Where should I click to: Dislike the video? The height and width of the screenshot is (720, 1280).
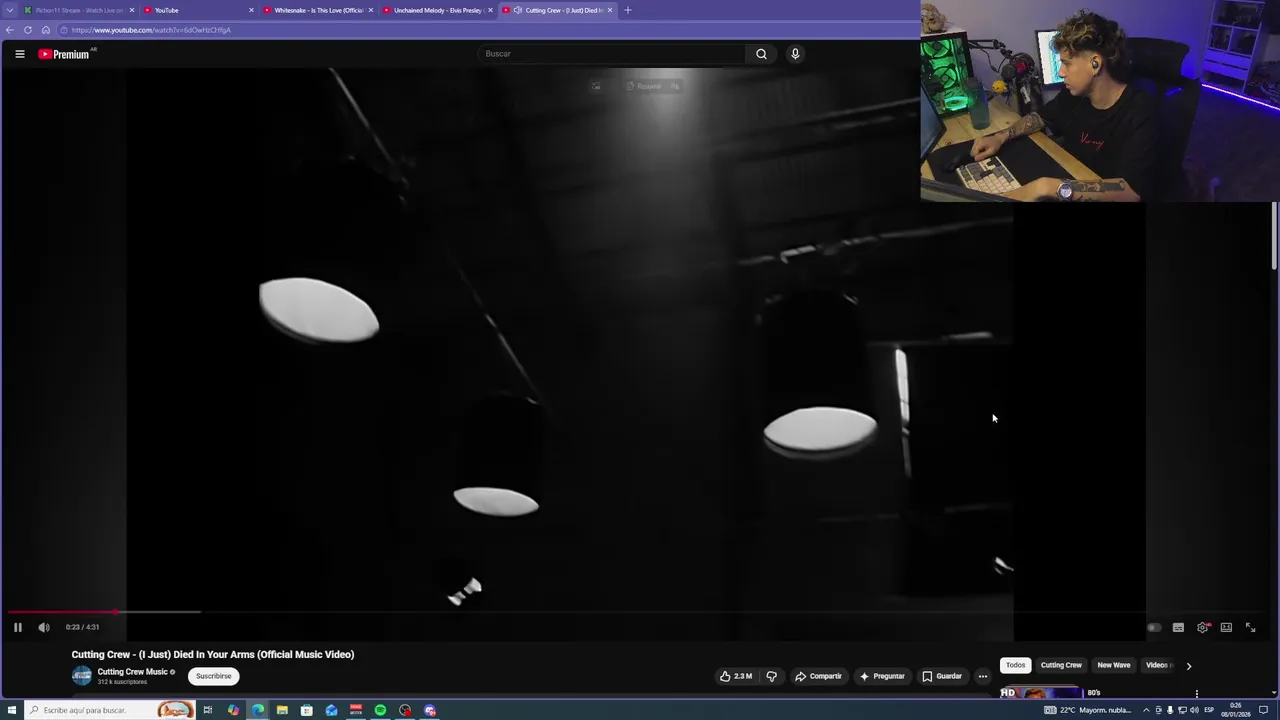[x=771, y=676]
